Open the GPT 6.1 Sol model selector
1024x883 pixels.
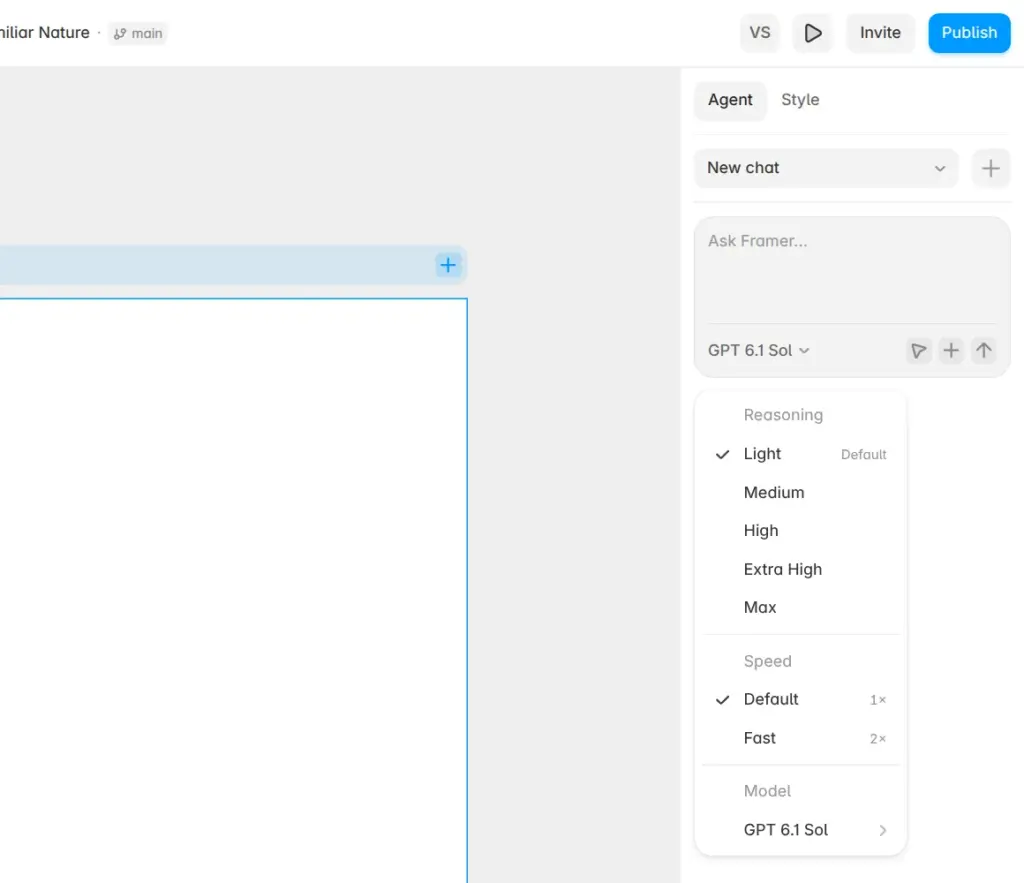tap(758, 351)
